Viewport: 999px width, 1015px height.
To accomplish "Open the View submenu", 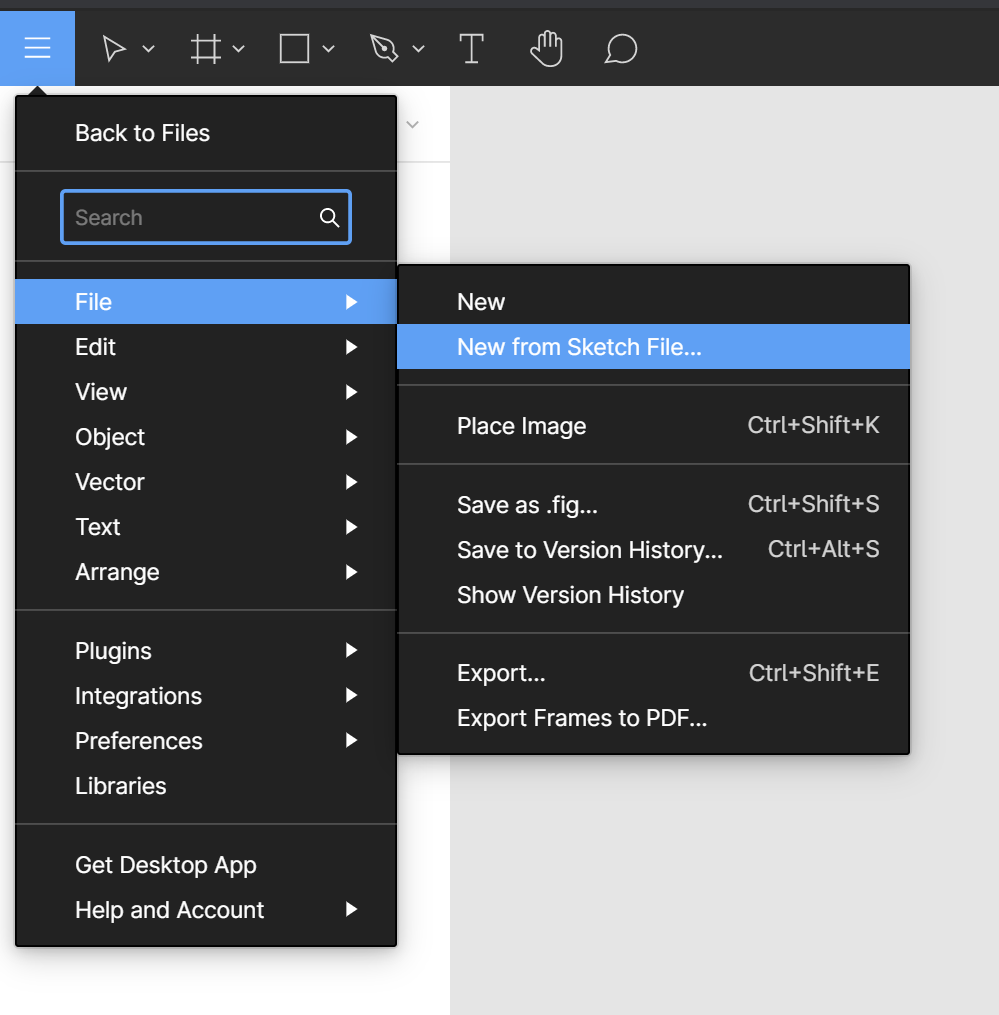I will tap(206, 392).
